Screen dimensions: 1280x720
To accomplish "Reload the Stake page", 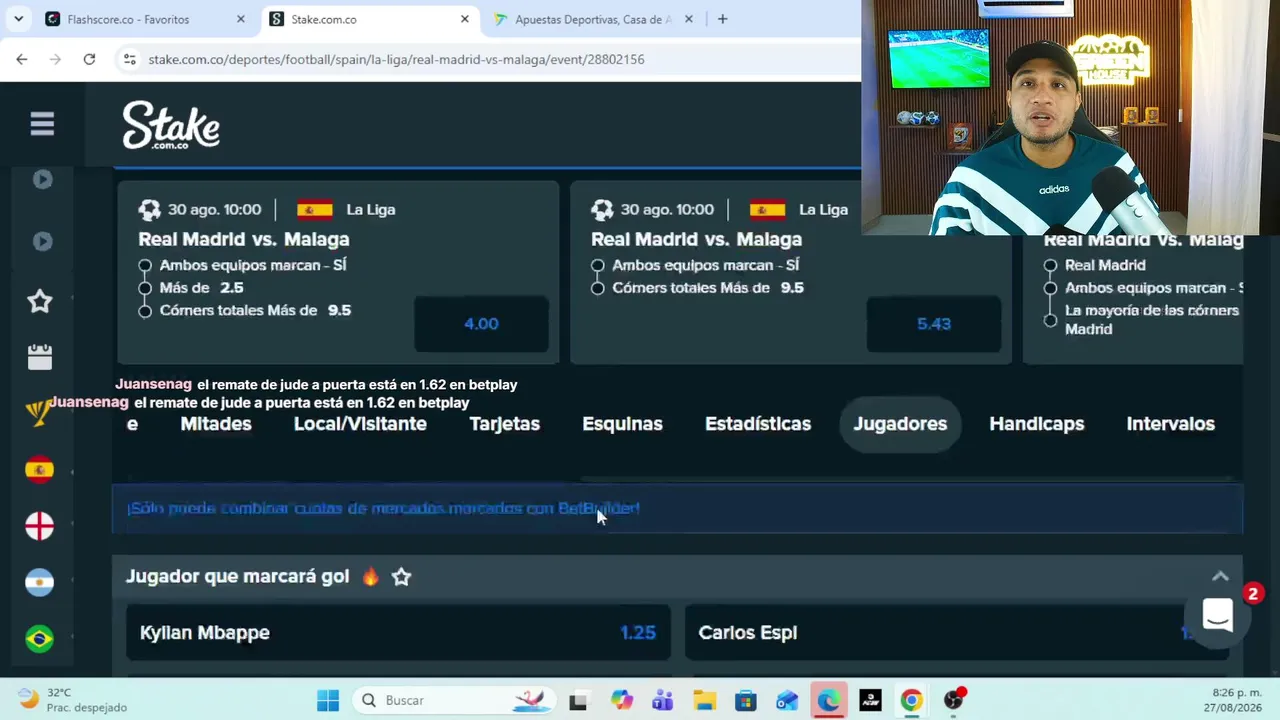I will point(89,59).
